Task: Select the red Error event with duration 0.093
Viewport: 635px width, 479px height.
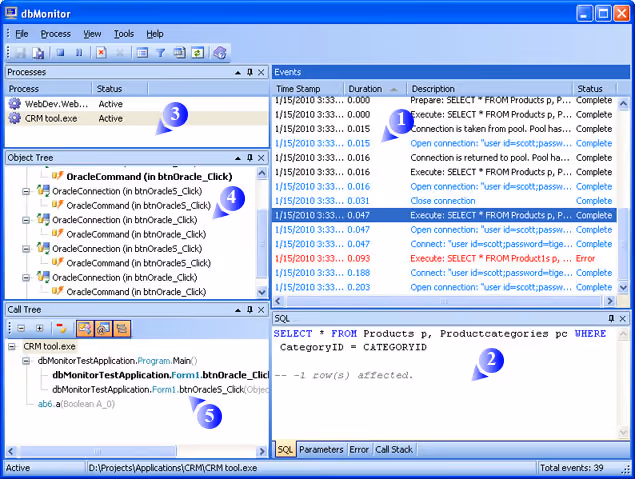Action: click(x=445, y=259)
